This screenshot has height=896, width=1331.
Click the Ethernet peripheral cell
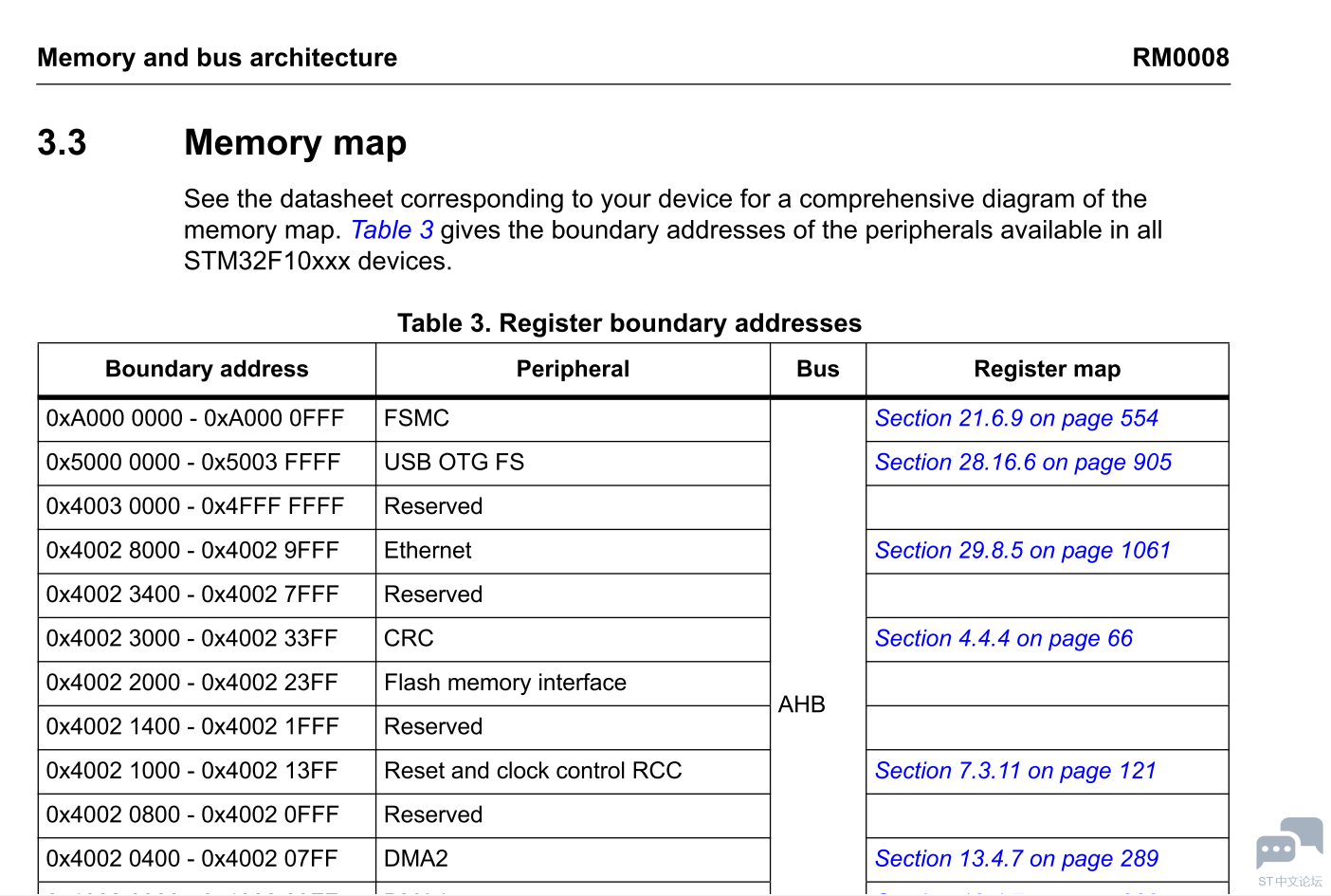click(x=573, y=551)
